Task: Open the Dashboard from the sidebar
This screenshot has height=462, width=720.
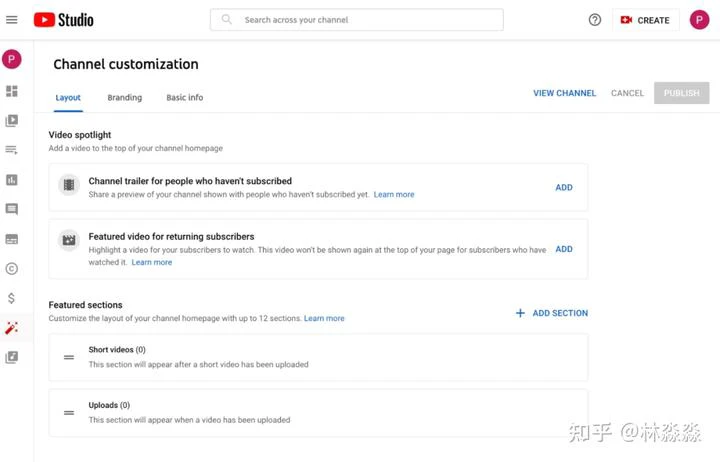Action: pos(11,91)
